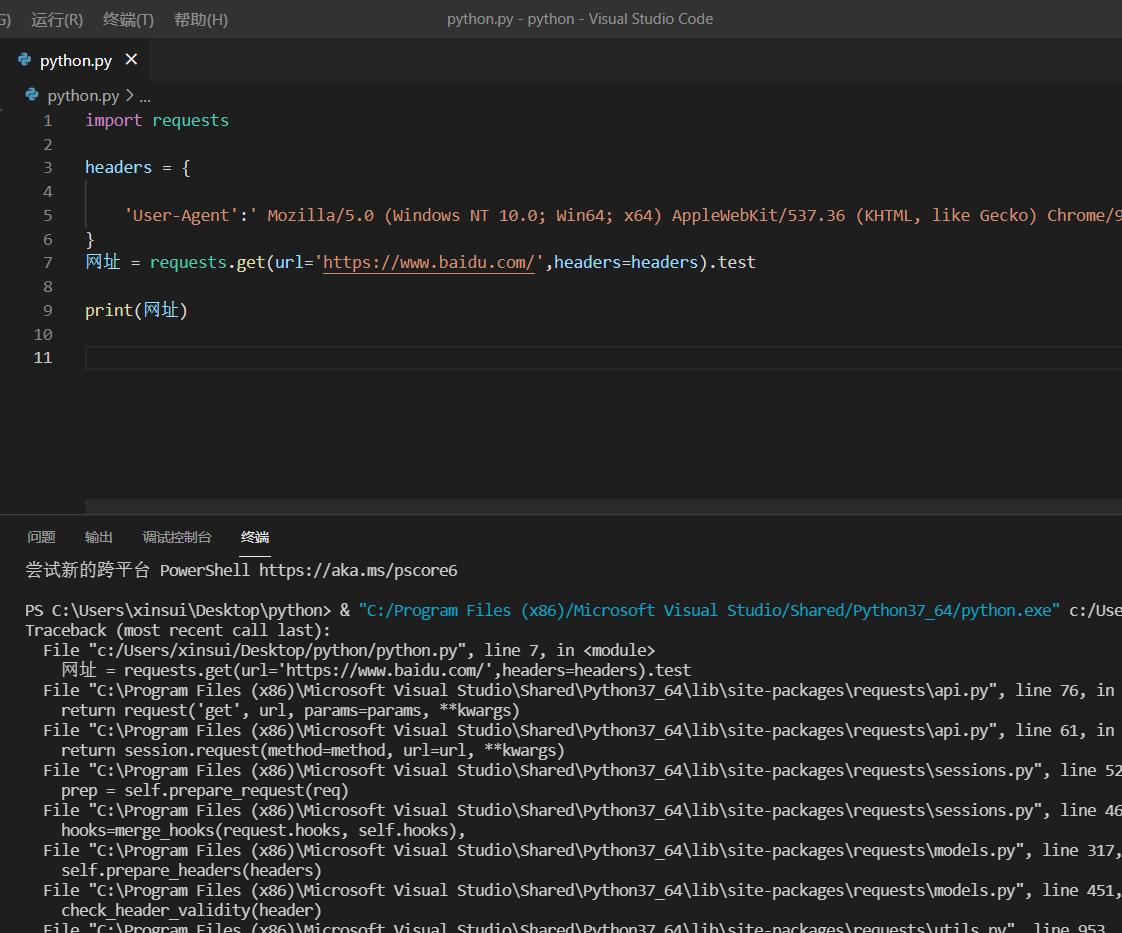Click line number 9 in the editor gutter
1122x933 pixels.
click(48, 310)
